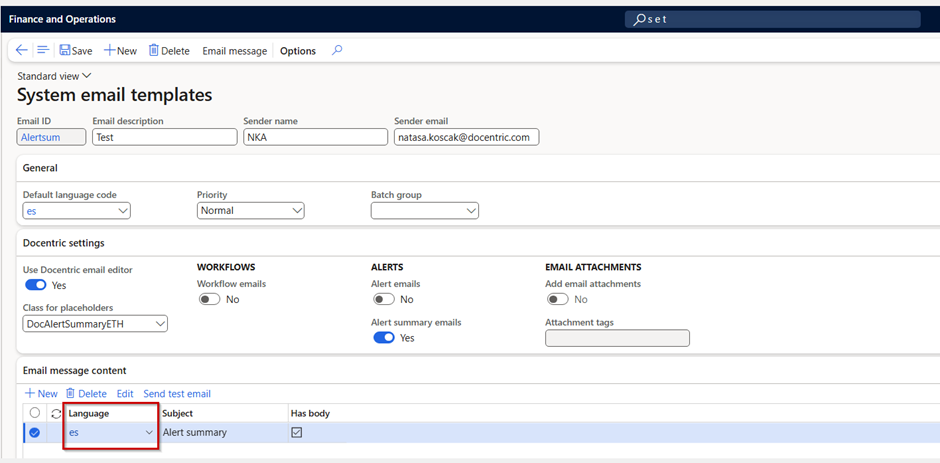Click the top search box

[x=773, y=19]
